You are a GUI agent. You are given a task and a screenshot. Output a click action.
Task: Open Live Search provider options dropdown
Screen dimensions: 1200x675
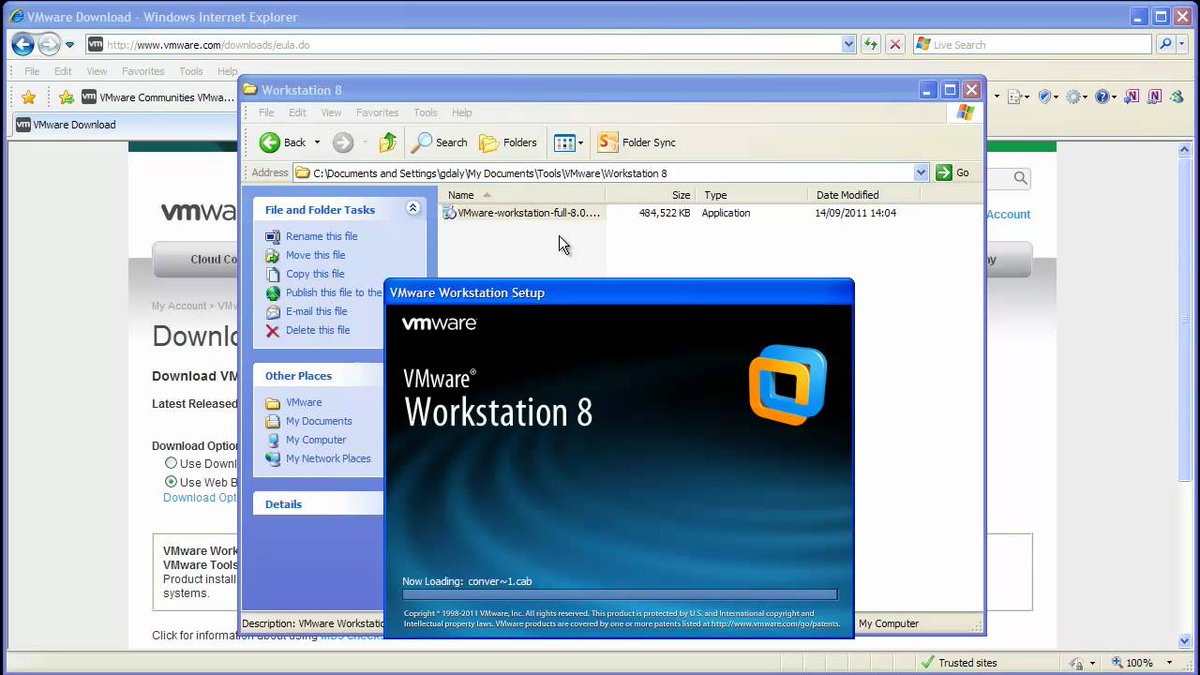(x=1184, y=44)
